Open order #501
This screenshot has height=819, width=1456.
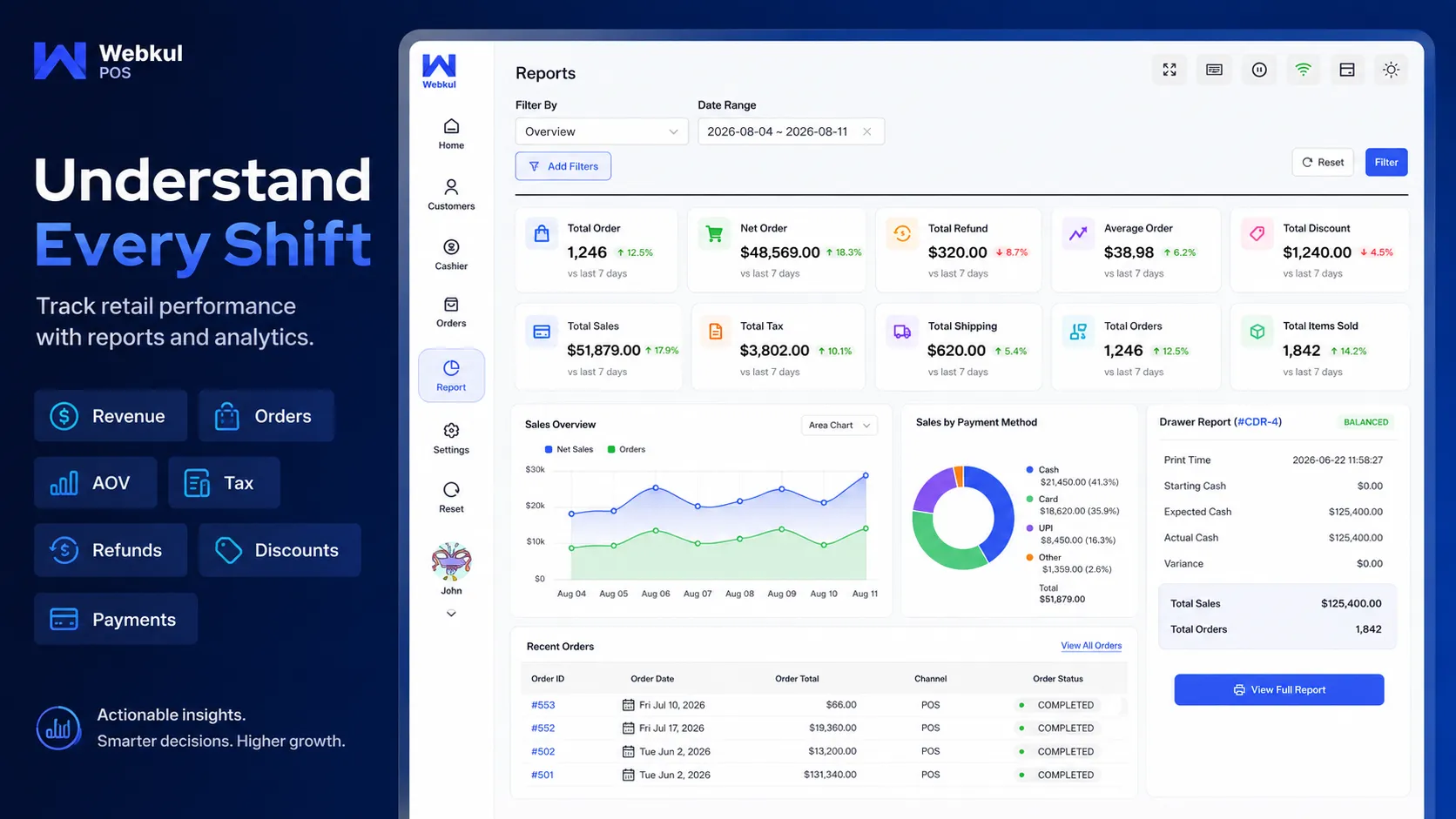click(543, 775)
